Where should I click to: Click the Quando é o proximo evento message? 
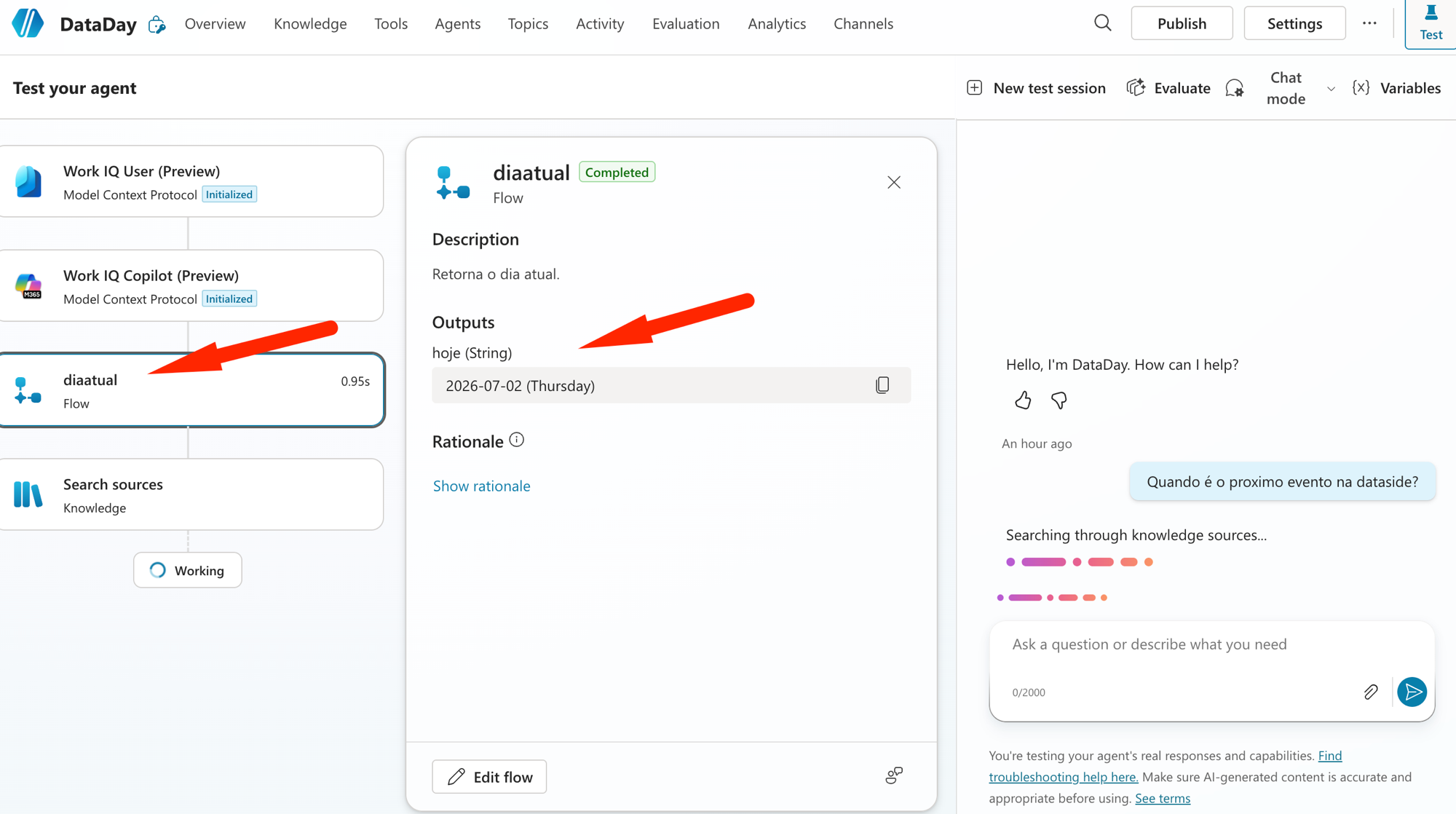click(x=1282, y=481)
